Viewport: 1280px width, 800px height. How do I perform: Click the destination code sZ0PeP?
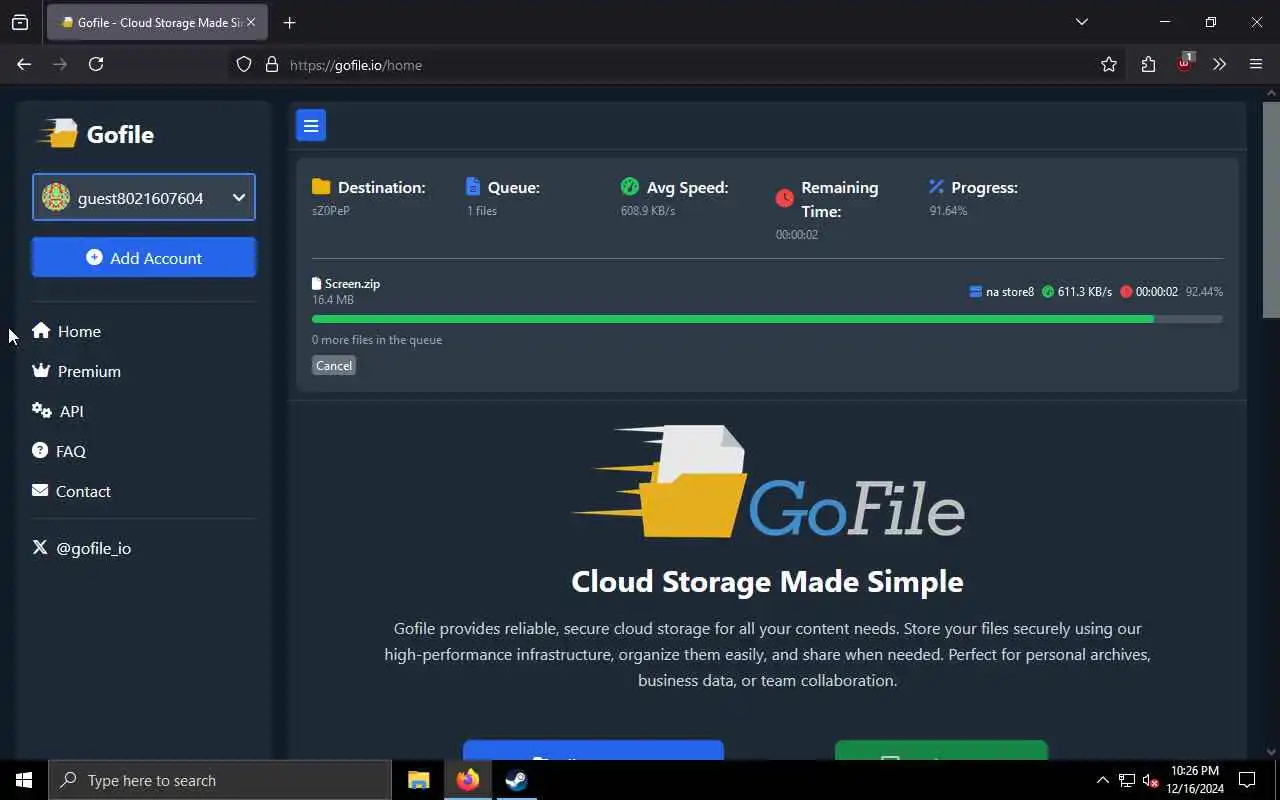pyautogui.click(x=331, y=211)
